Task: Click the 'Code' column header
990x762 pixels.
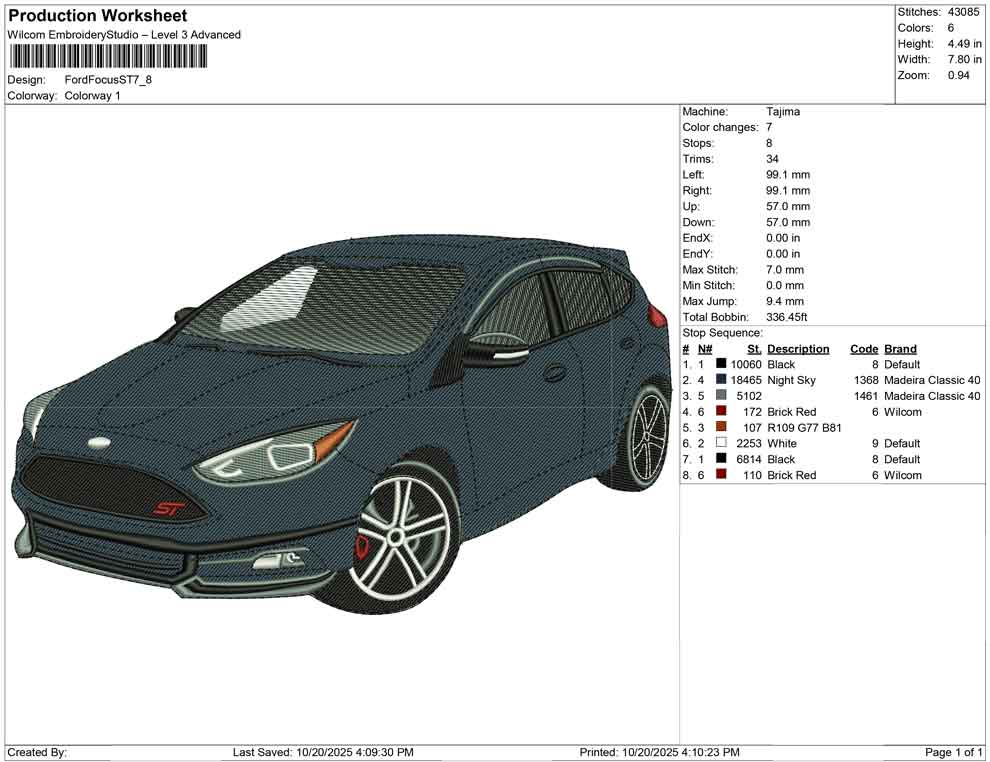Action: pos(864,349)
